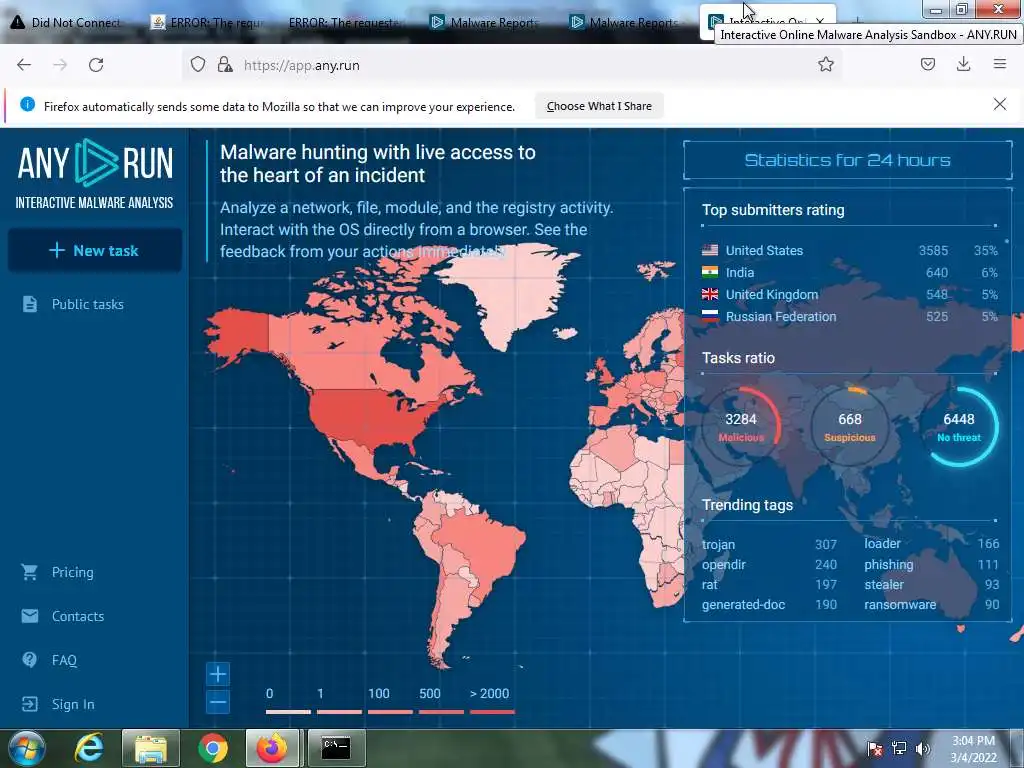This screenshot has height=768, width=1024.
Task: Open the command prompt taskbar window
Action: tap(336, 748)
